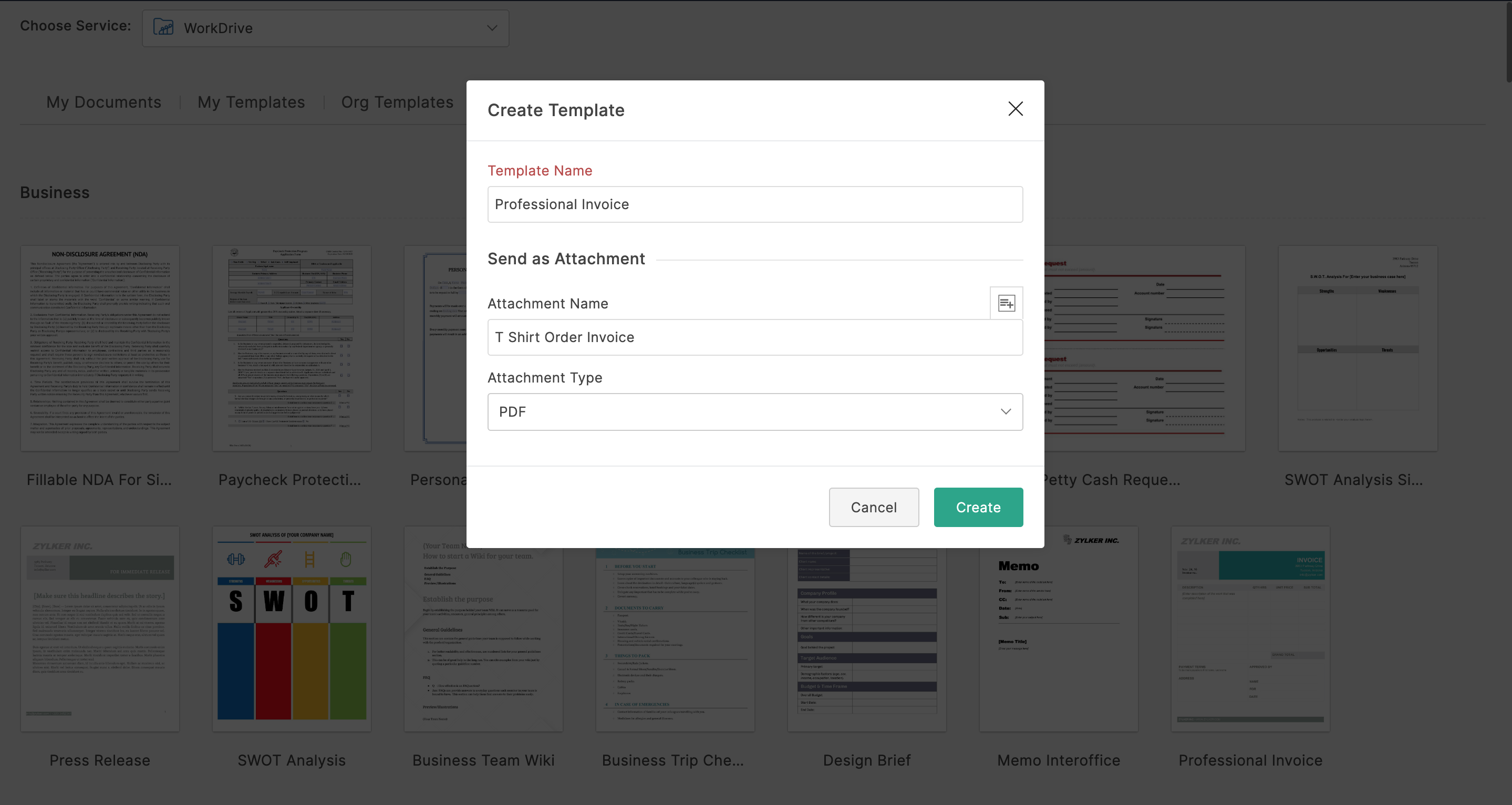1512x805 pixels.
Task: Open the Org Templates tab
Action: point(397,102)
